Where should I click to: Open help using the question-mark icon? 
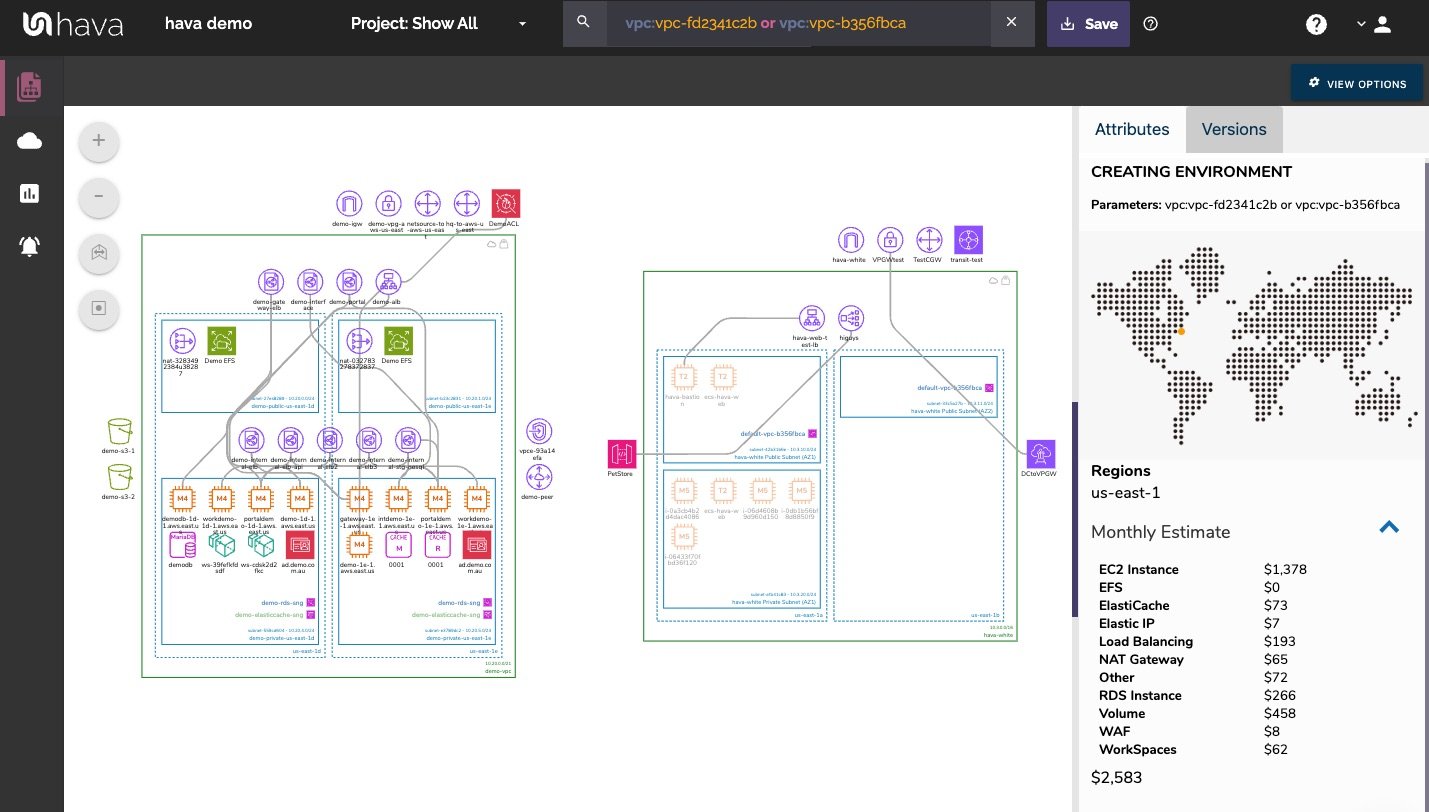1316,23
